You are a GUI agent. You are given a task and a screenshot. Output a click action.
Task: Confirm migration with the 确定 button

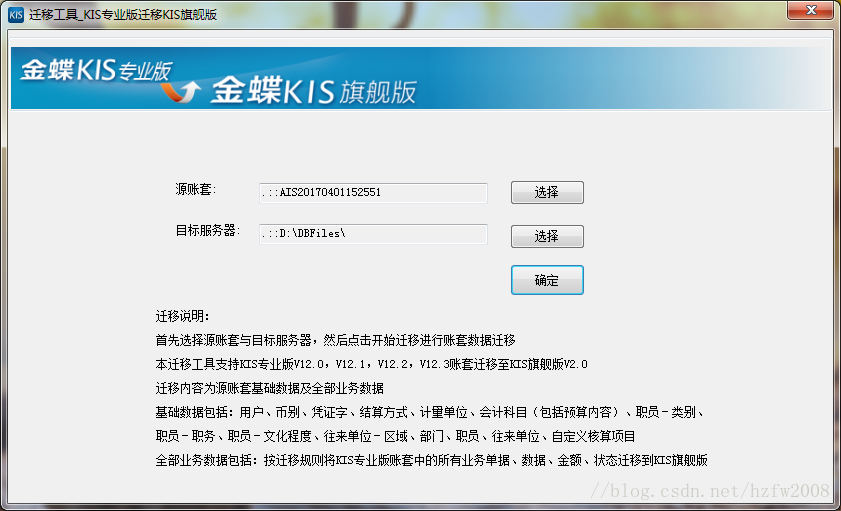coord(547,280)
